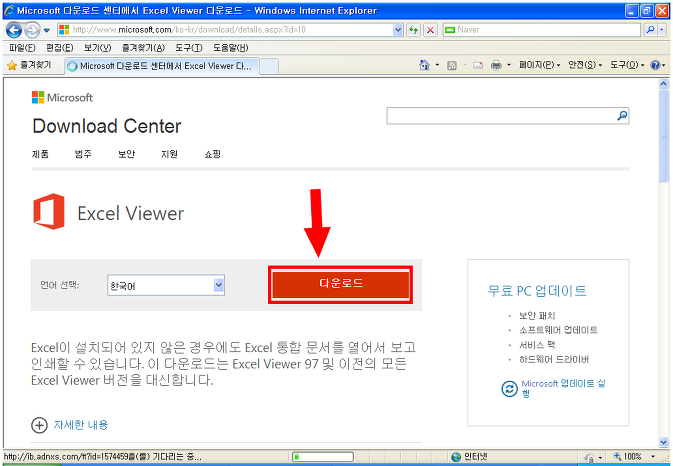Refresh the page using the green arrows icon

coord(413,30)
